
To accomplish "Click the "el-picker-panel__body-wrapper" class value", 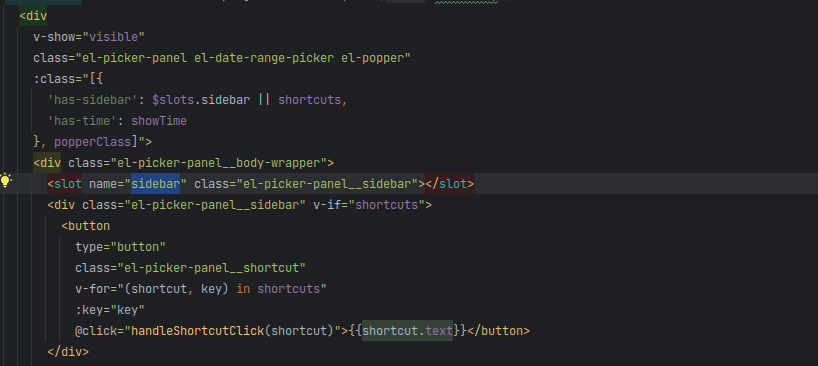I will (218, 163).
